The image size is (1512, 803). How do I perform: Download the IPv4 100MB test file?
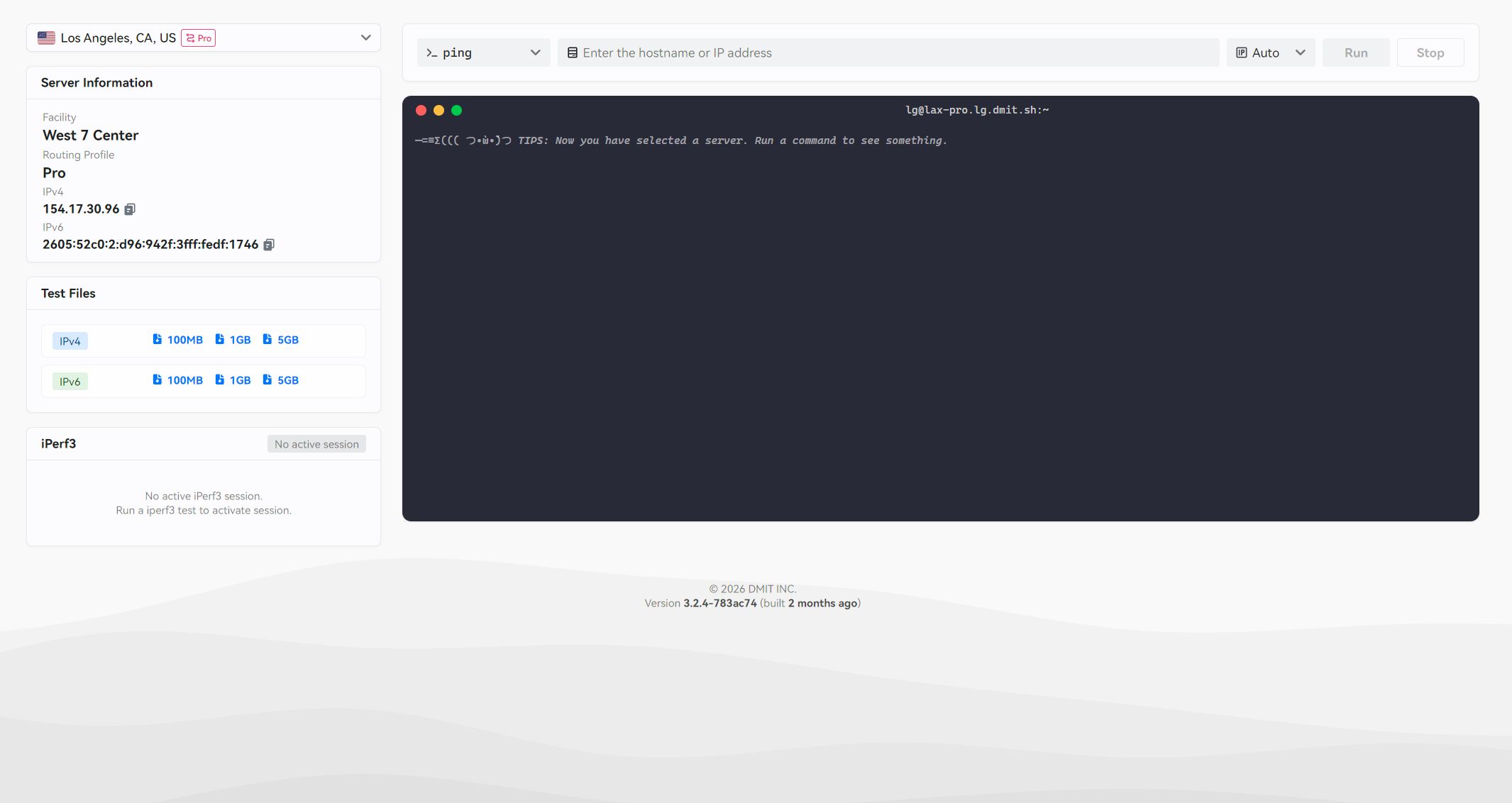177,340
